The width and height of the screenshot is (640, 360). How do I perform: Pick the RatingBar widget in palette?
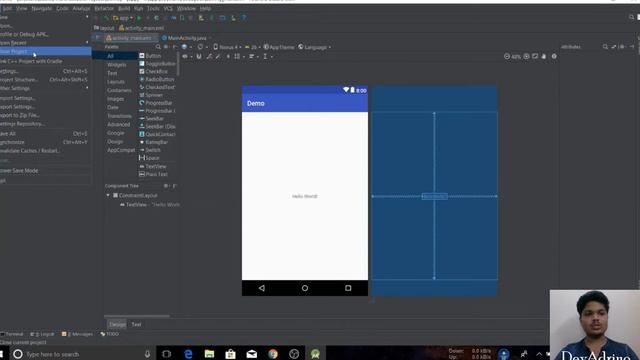(x=153, y=142)
